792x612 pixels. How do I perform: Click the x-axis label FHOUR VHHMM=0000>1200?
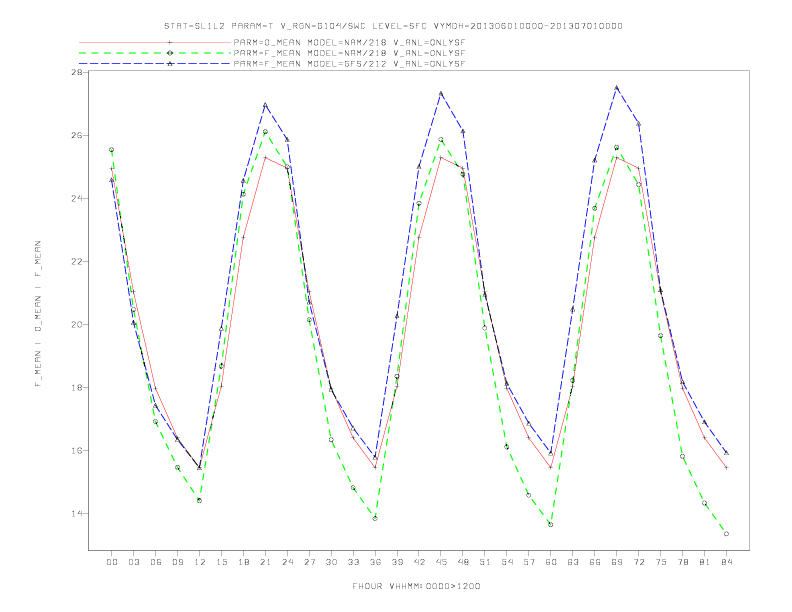(416, 586)
